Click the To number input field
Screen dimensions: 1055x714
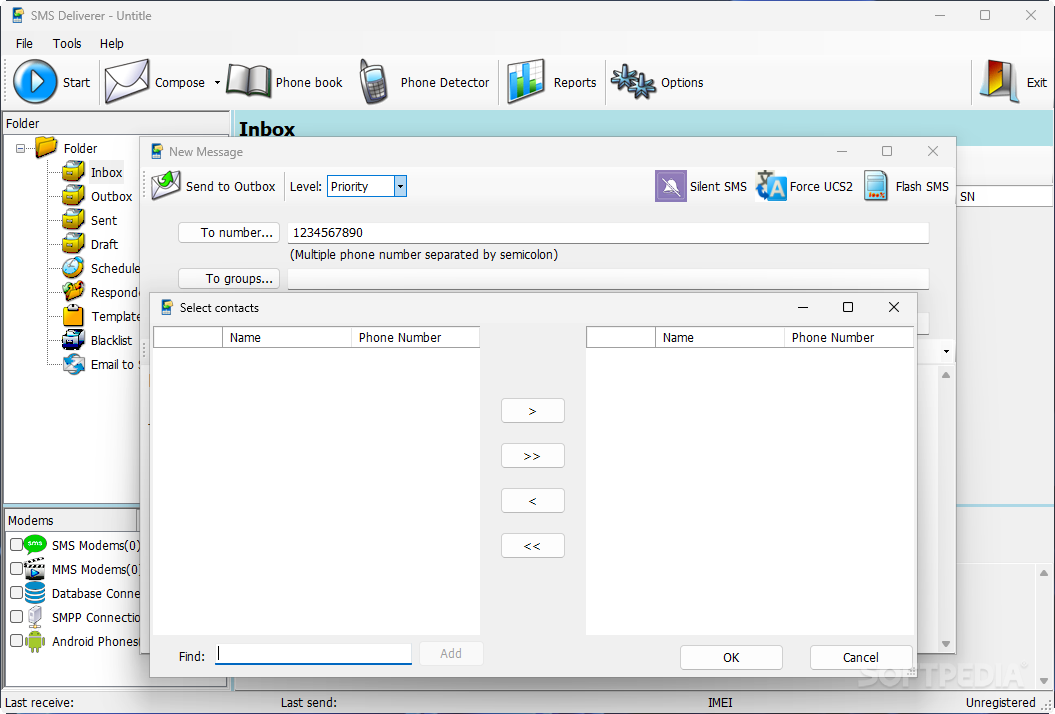608,233
